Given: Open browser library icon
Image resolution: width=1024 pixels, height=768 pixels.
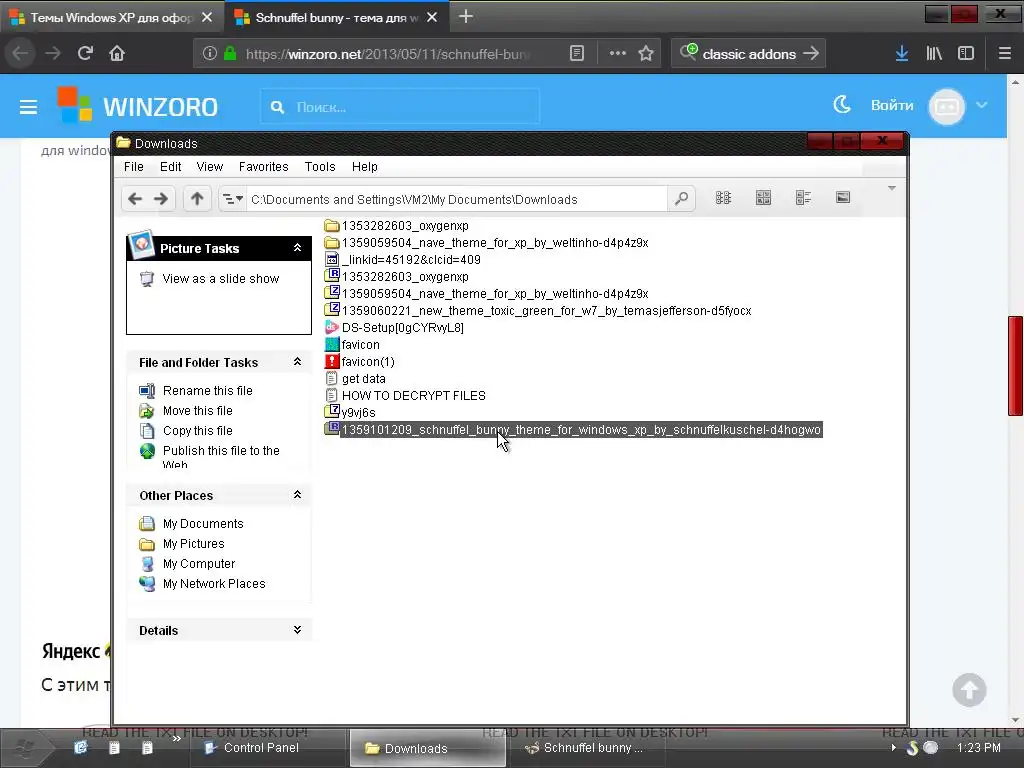Looking at the screenshot, I should pyautogui.click(x=934, y=54).
